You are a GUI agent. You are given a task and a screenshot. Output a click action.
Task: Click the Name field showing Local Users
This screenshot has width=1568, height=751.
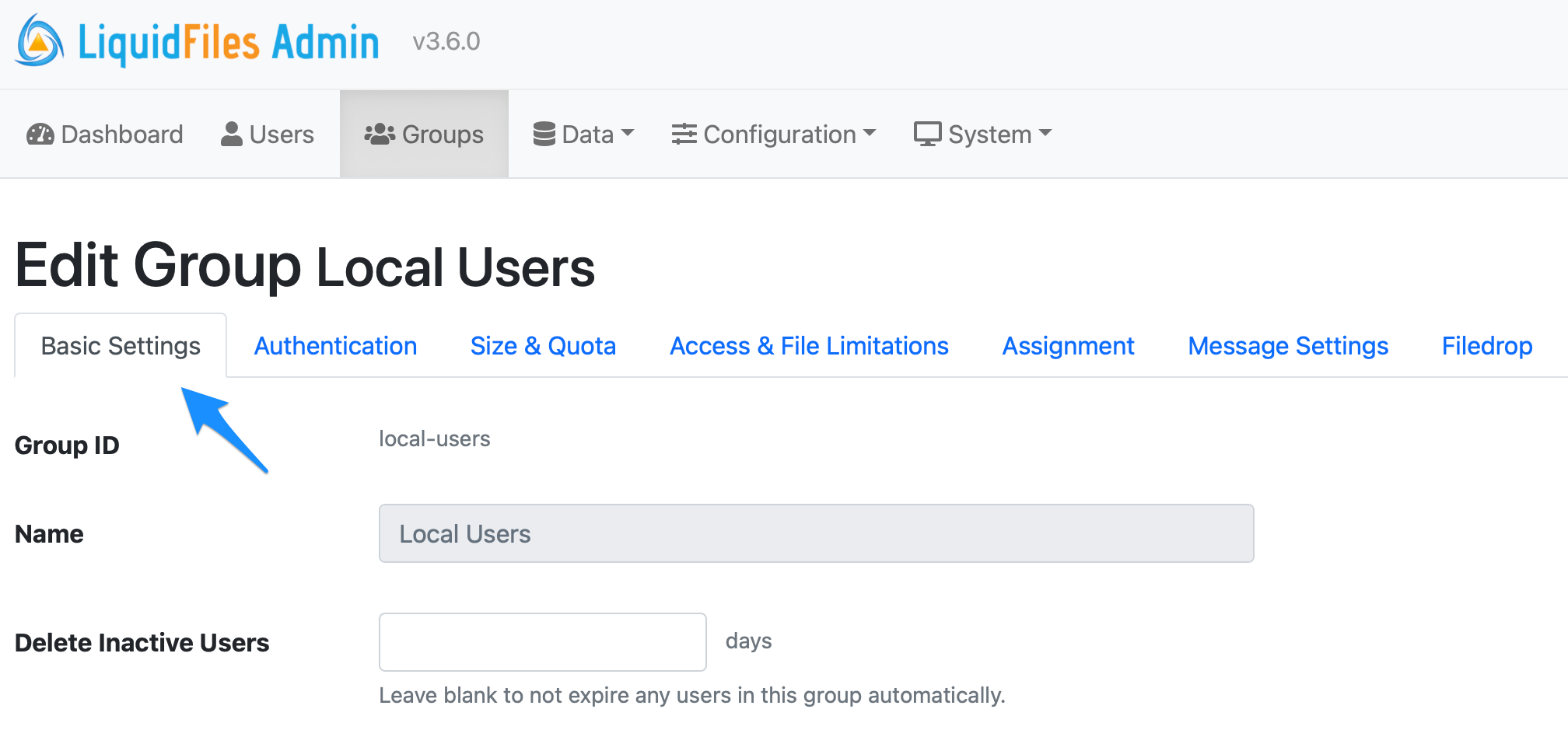point(815,533)
